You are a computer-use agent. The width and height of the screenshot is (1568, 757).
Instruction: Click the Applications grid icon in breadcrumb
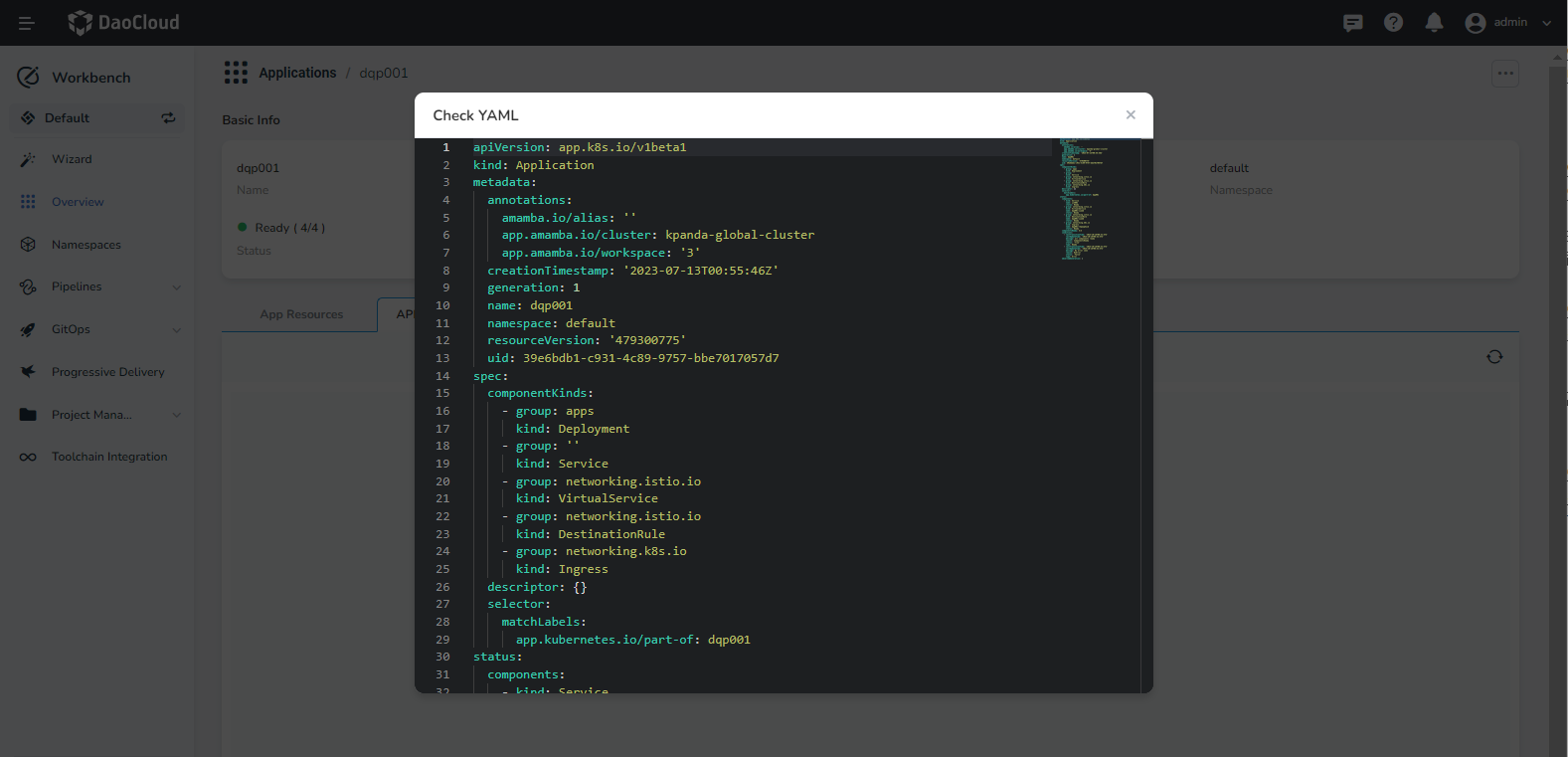pos(236,73)
